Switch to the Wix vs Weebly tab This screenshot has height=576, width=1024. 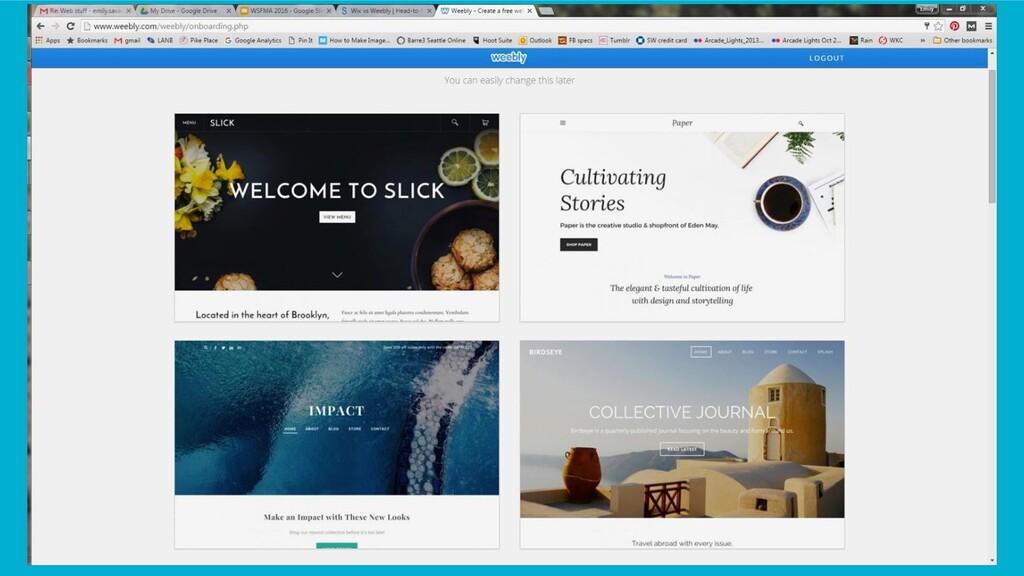(x=385, y=10)
